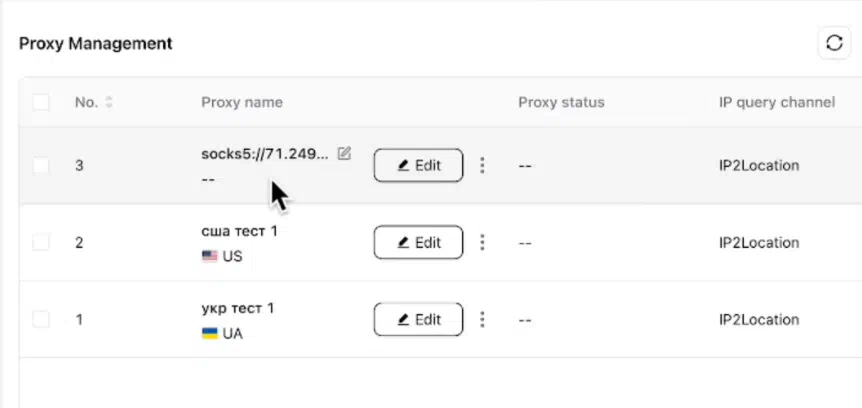Select the socks5://71.249... proxy name

265,154
